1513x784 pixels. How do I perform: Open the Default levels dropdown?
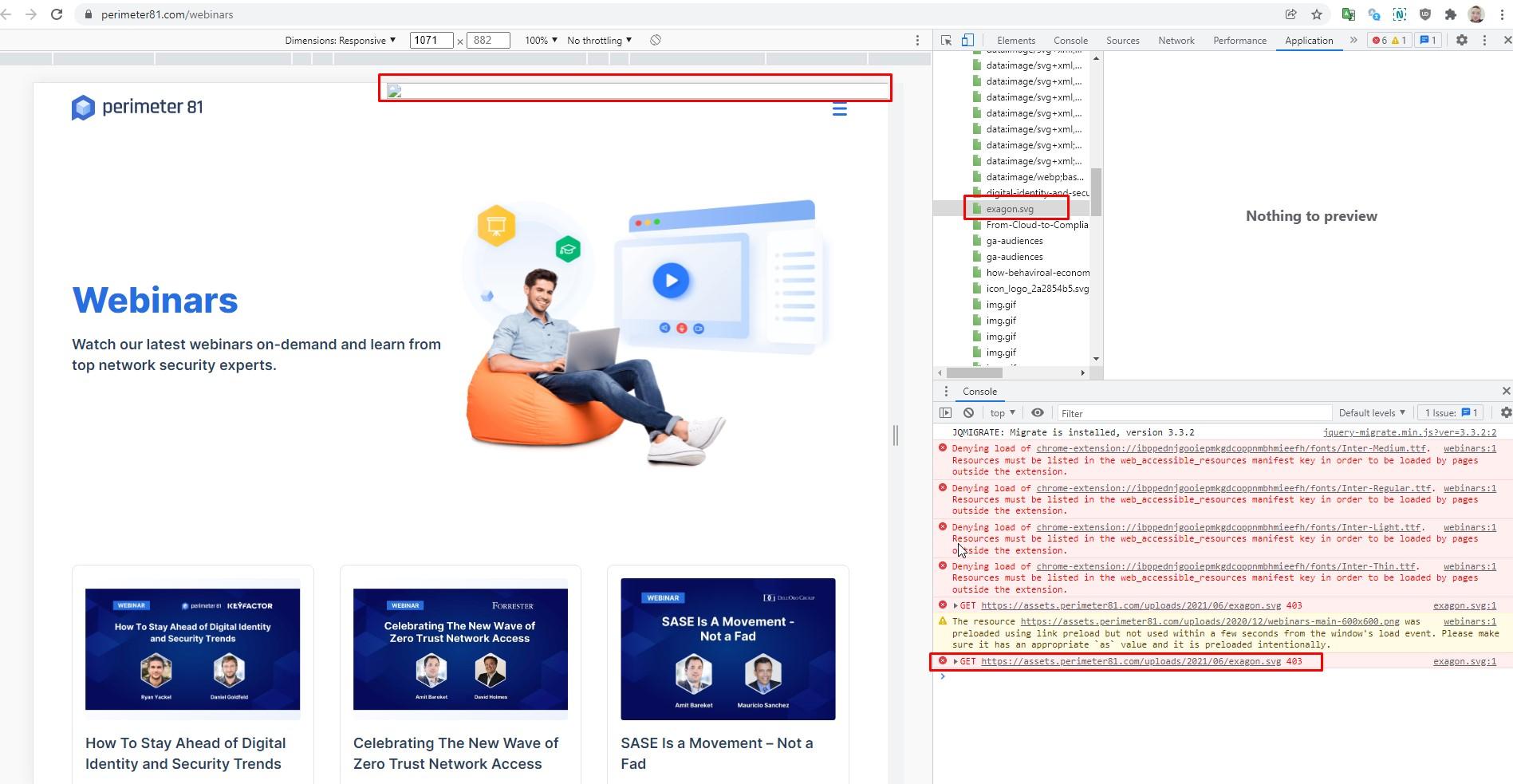(1372, 412)
